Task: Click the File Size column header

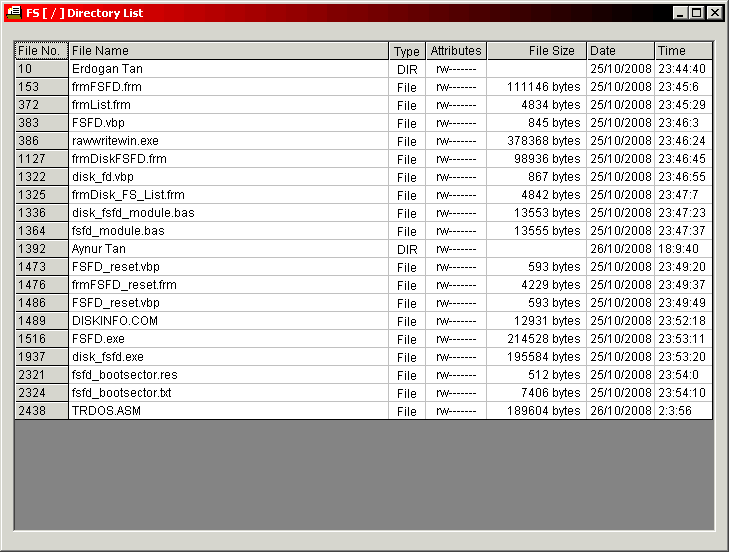Action: coord(536,51)
